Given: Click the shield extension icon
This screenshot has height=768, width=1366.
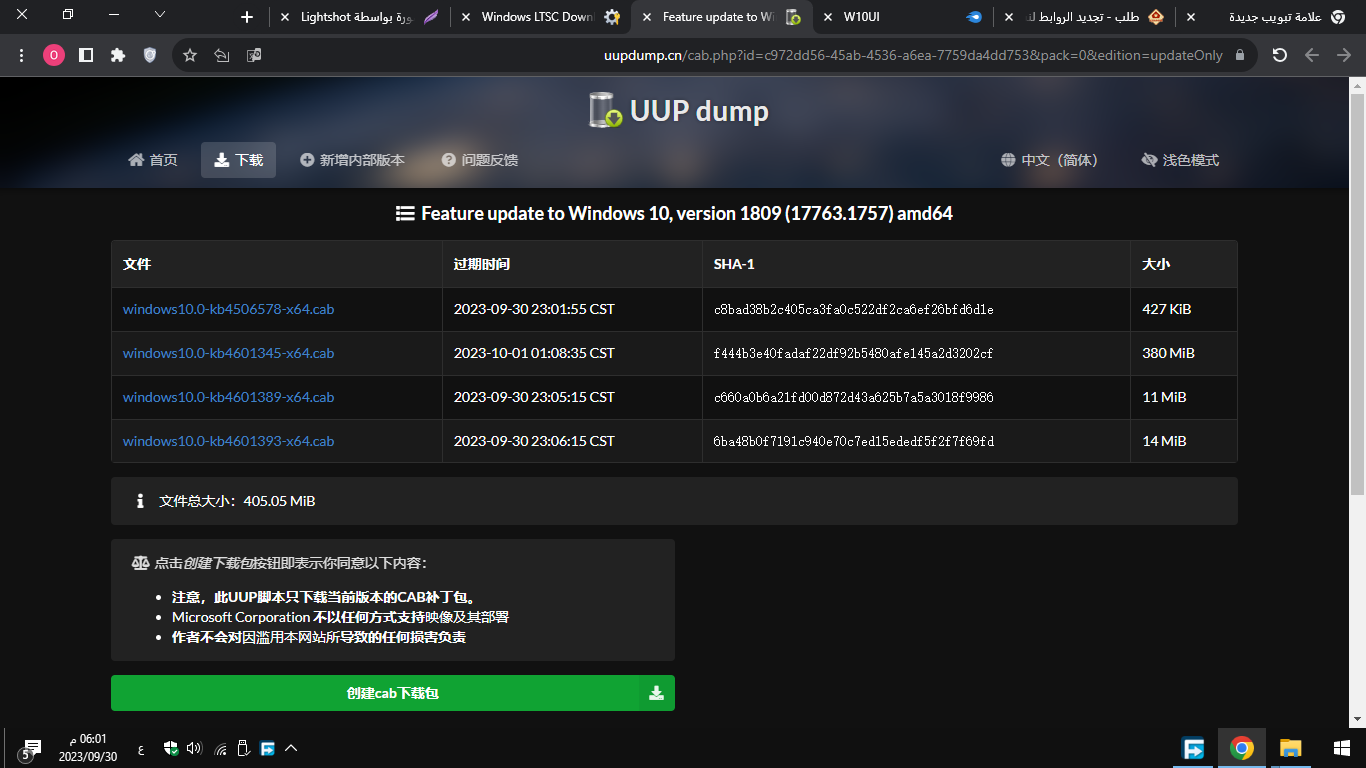Looking at the screenshot, I should point(150,55).
